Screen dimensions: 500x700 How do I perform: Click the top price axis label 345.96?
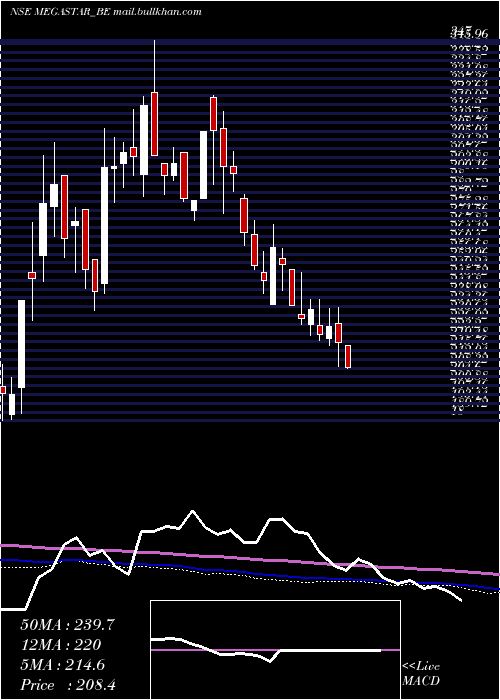click(x=469, y=32)
